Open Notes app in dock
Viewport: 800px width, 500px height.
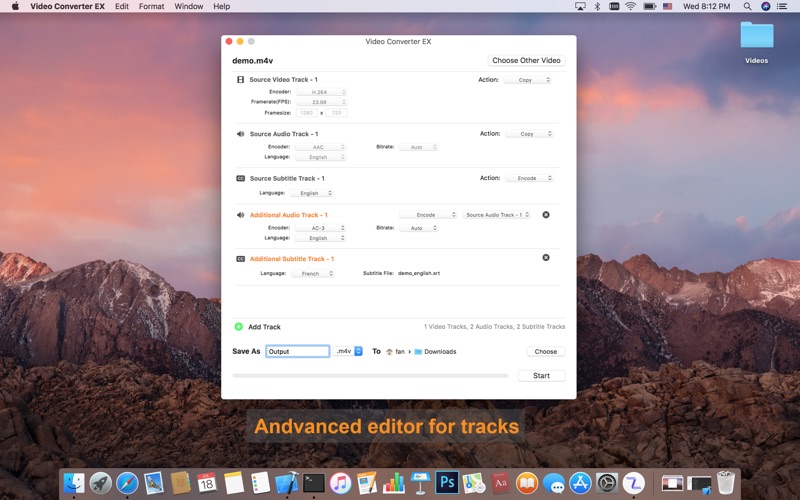click(234, 483)
